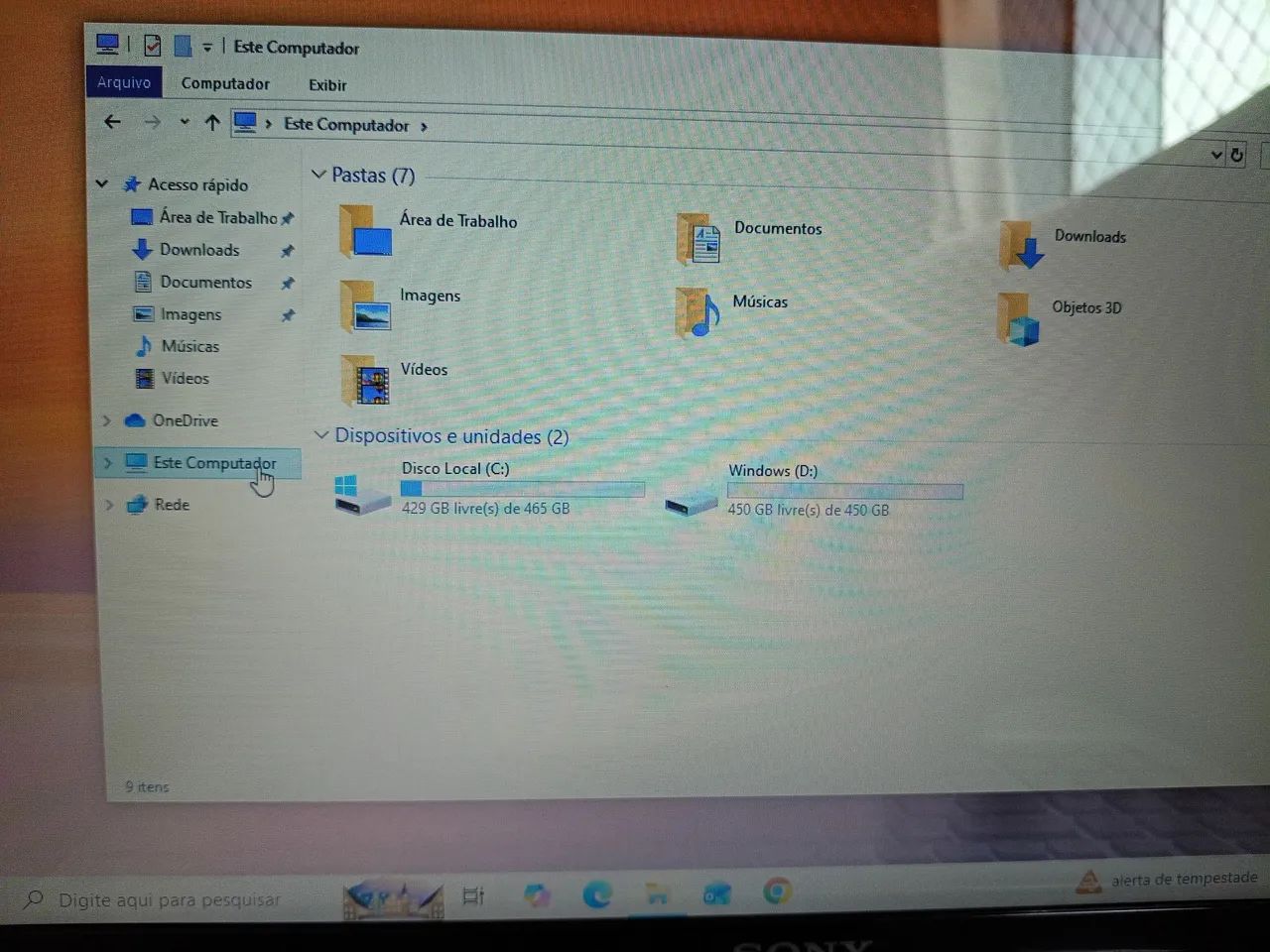Expand the breadcrumb chevron after Este Computador

pos(424,126)
